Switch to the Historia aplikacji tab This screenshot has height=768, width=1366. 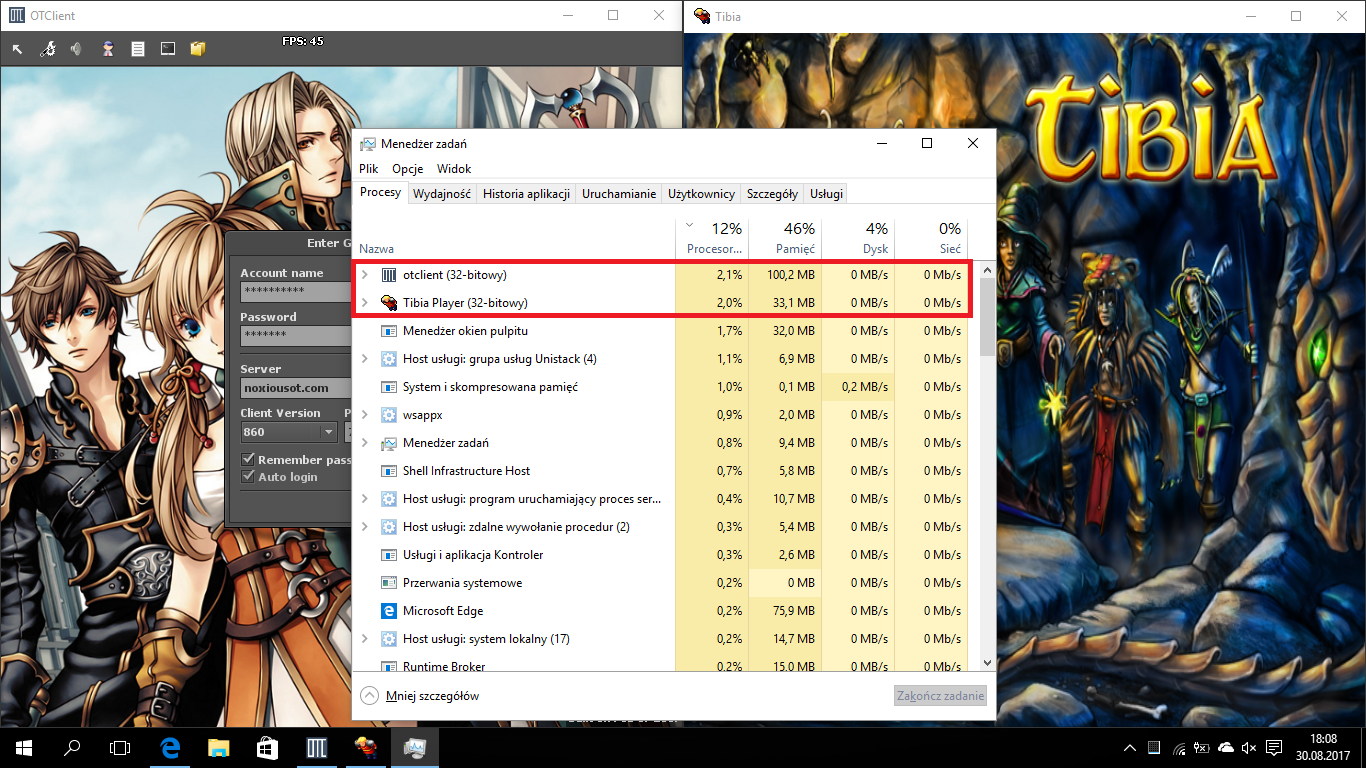click(526, 194)
